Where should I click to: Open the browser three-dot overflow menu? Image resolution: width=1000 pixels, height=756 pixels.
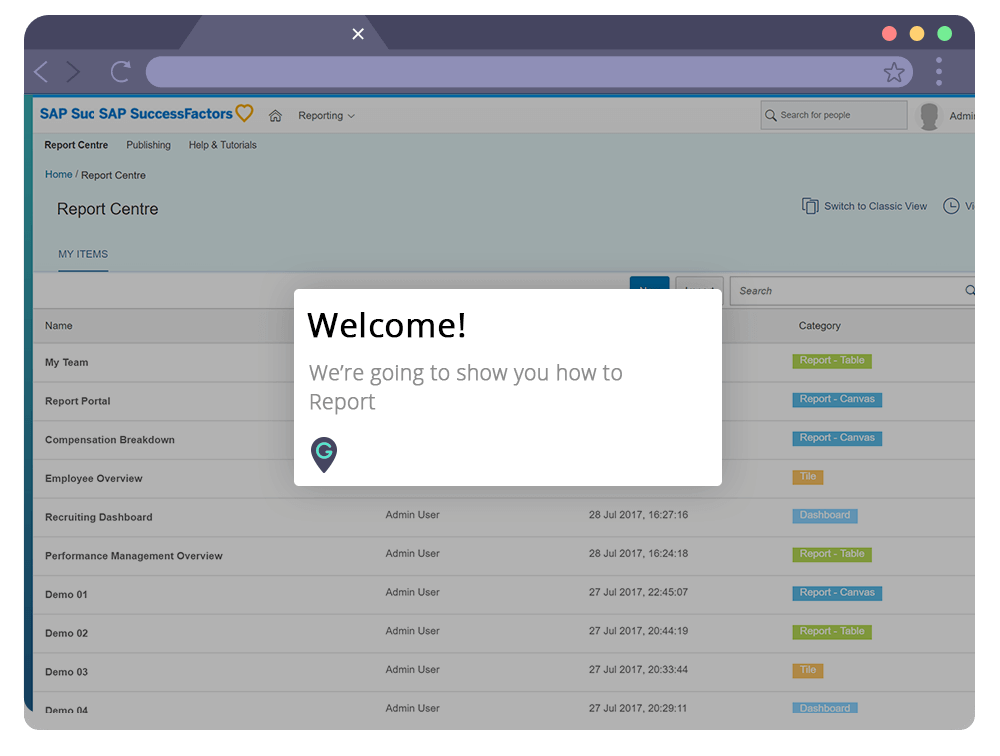pyautogui.click(x=938, y=71)
